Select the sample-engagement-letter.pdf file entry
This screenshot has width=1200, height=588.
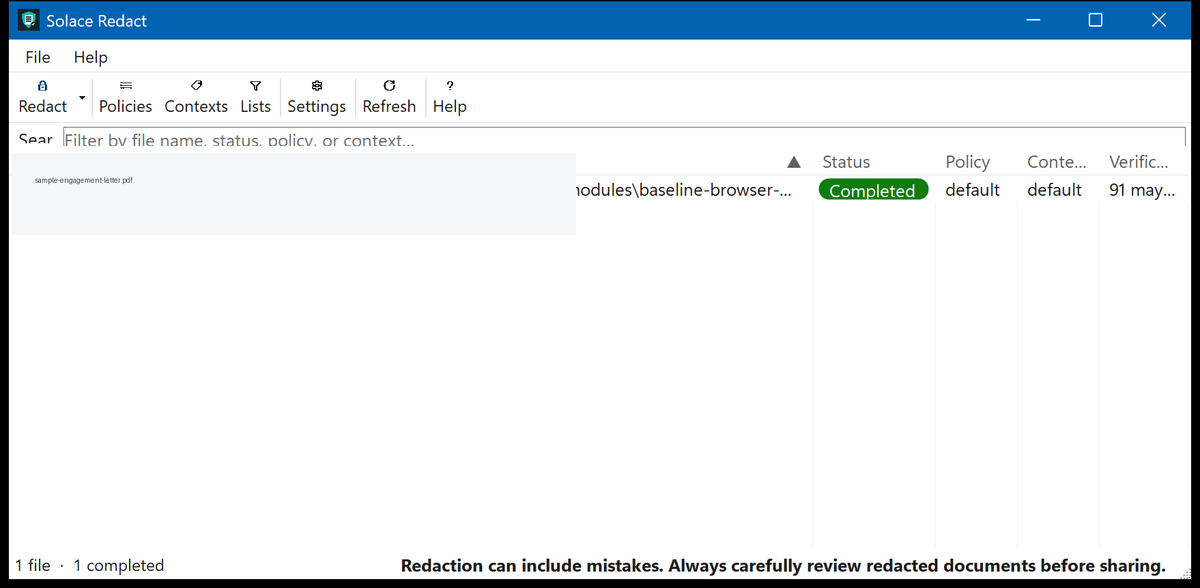click(x=84, y=181)
